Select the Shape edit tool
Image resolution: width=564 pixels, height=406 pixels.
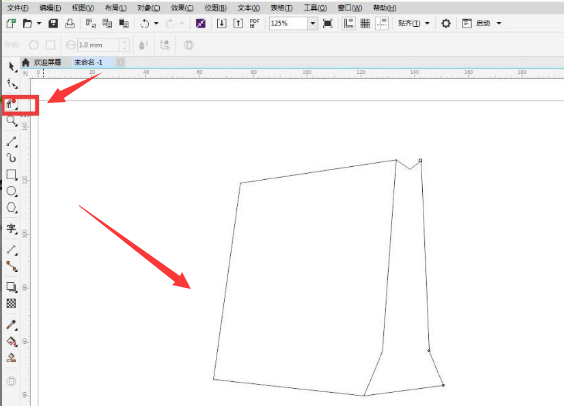12,84
